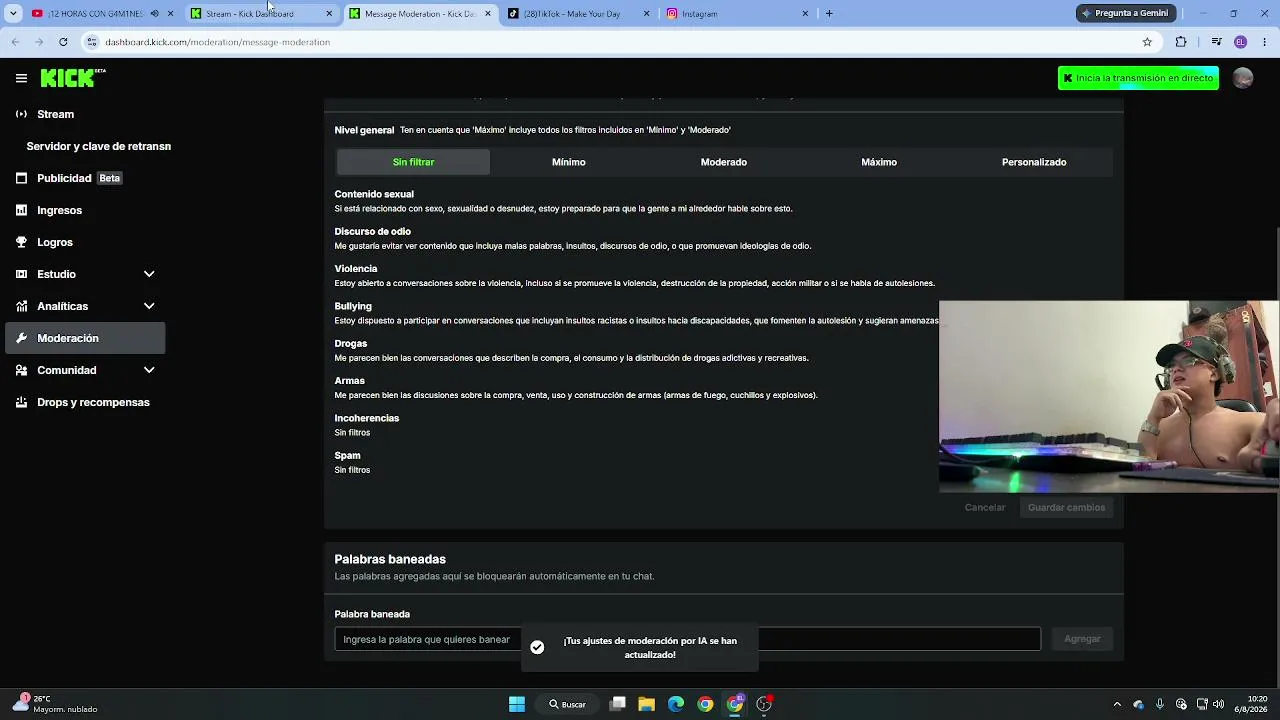Open the tab search dropdown arrow

pyautogui.click(x=13, y=14)
